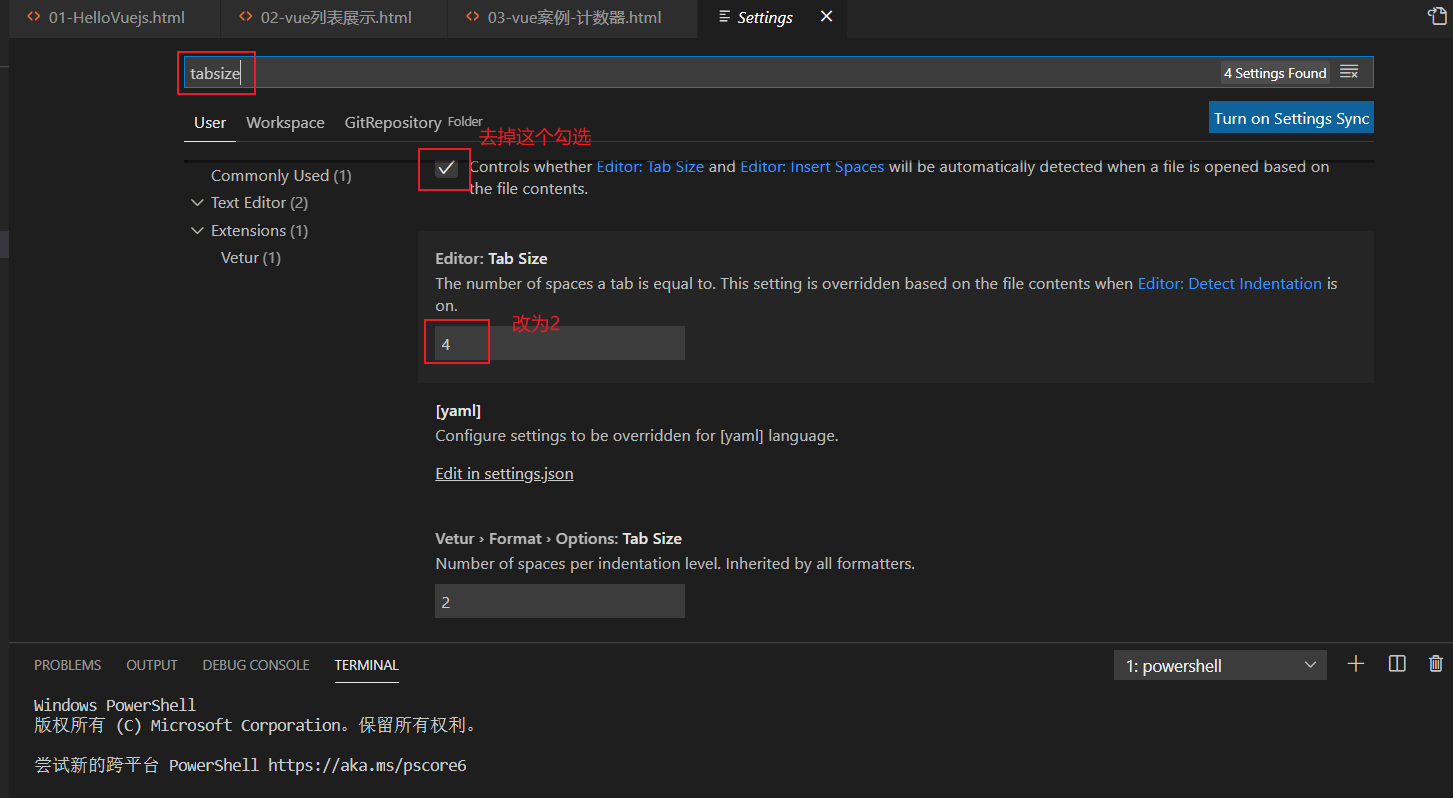Open the Editor: Detect Indentation link
Image resolution: width=1453 pixels, height=798 pixels.
[x=1230, y=284]
